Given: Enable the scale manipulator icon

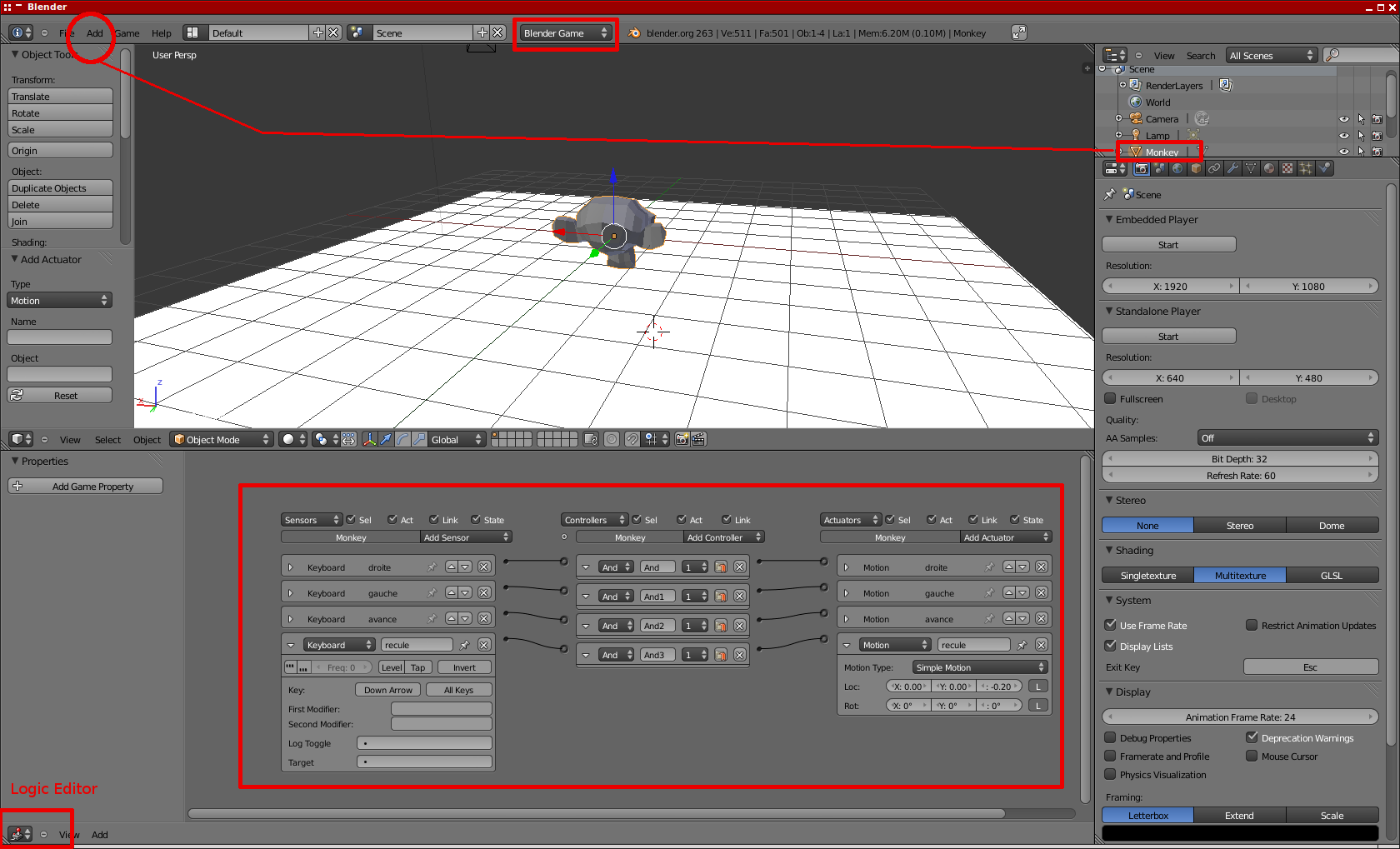Looking at the screenshot, I should 419,439.
